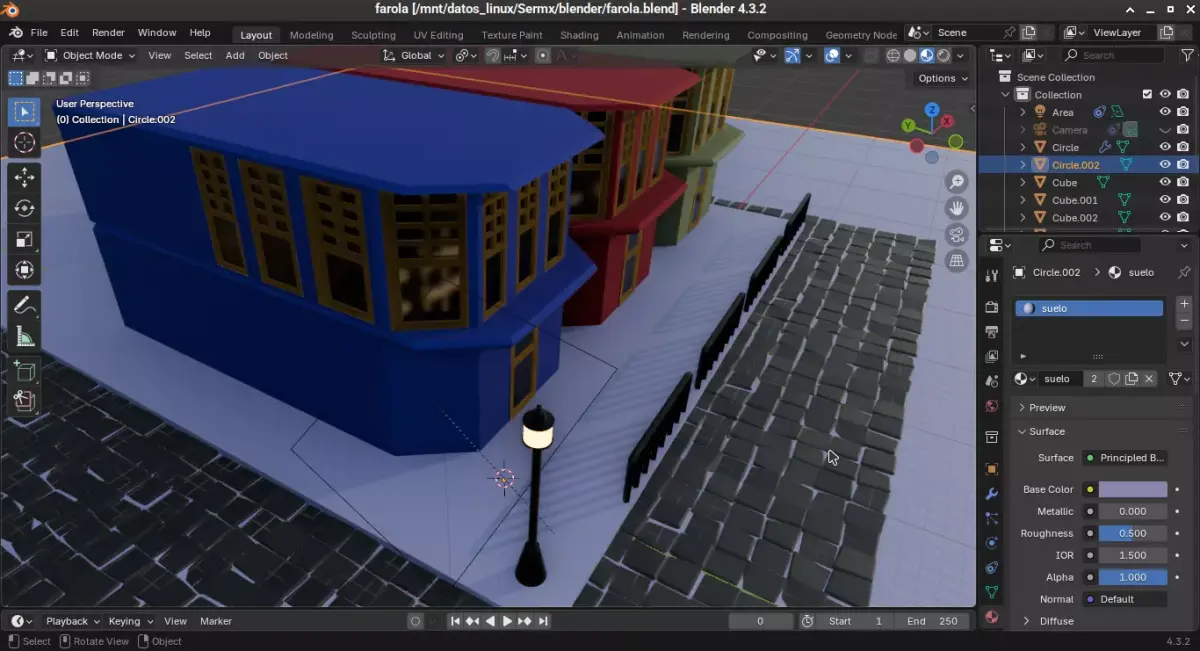Open the viewport Add menu
The width and height of the screenshot is (1200, 651).
pyautogui.click(x=235, y=55)
